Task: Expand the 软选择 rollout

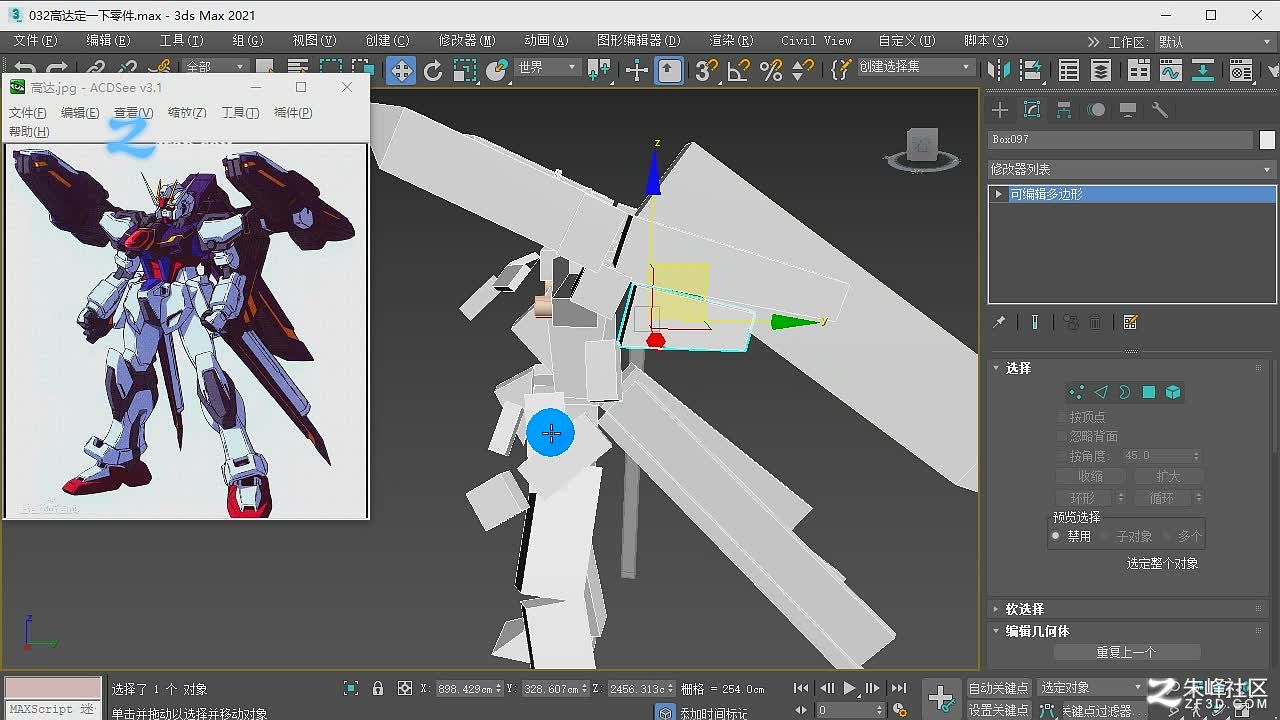Action: click(1024, 609)
